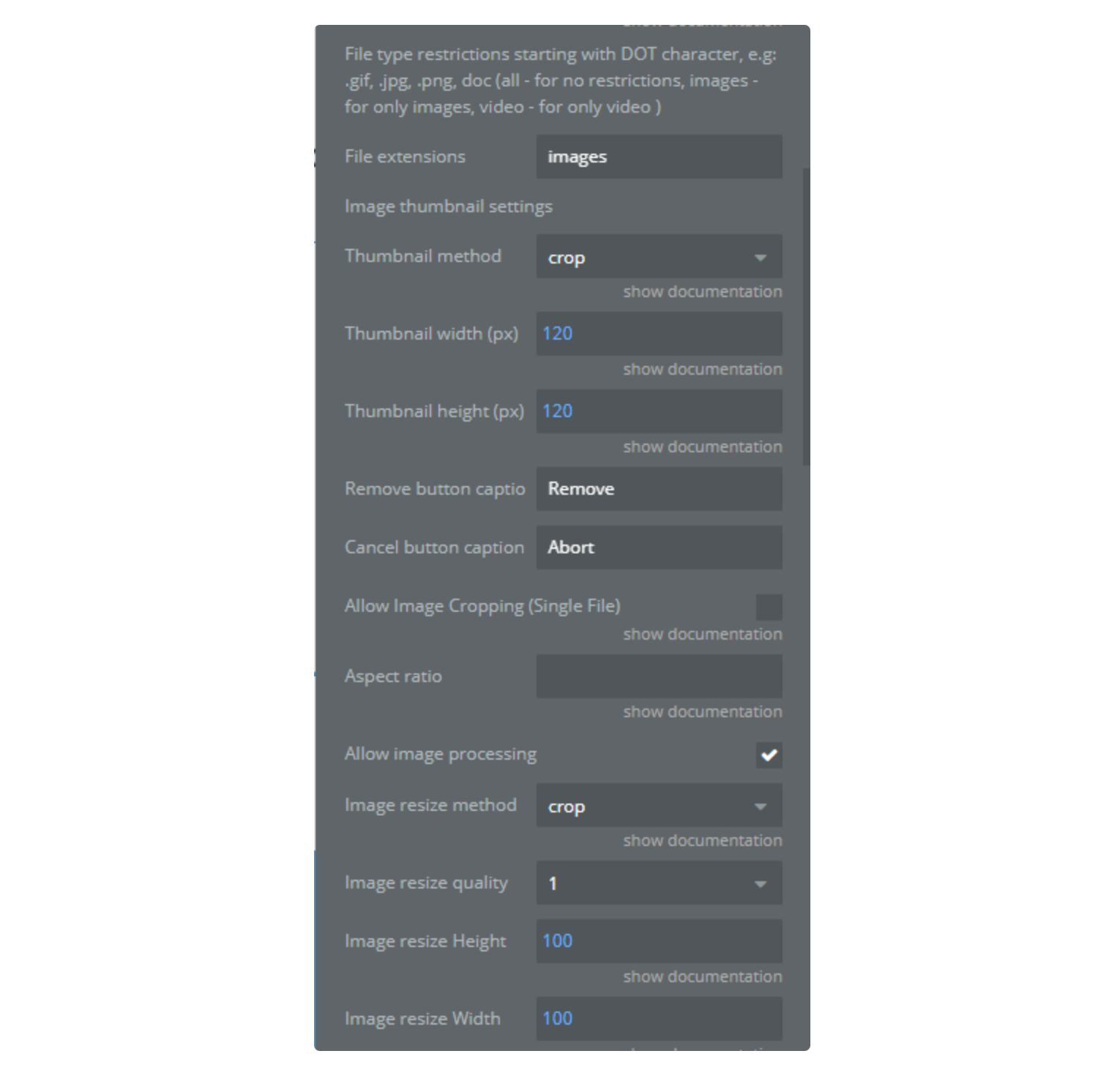Click the File extensions input field
Image resolution: width=1120 pixels, height=1070 pixels.
tap(659, 157)
